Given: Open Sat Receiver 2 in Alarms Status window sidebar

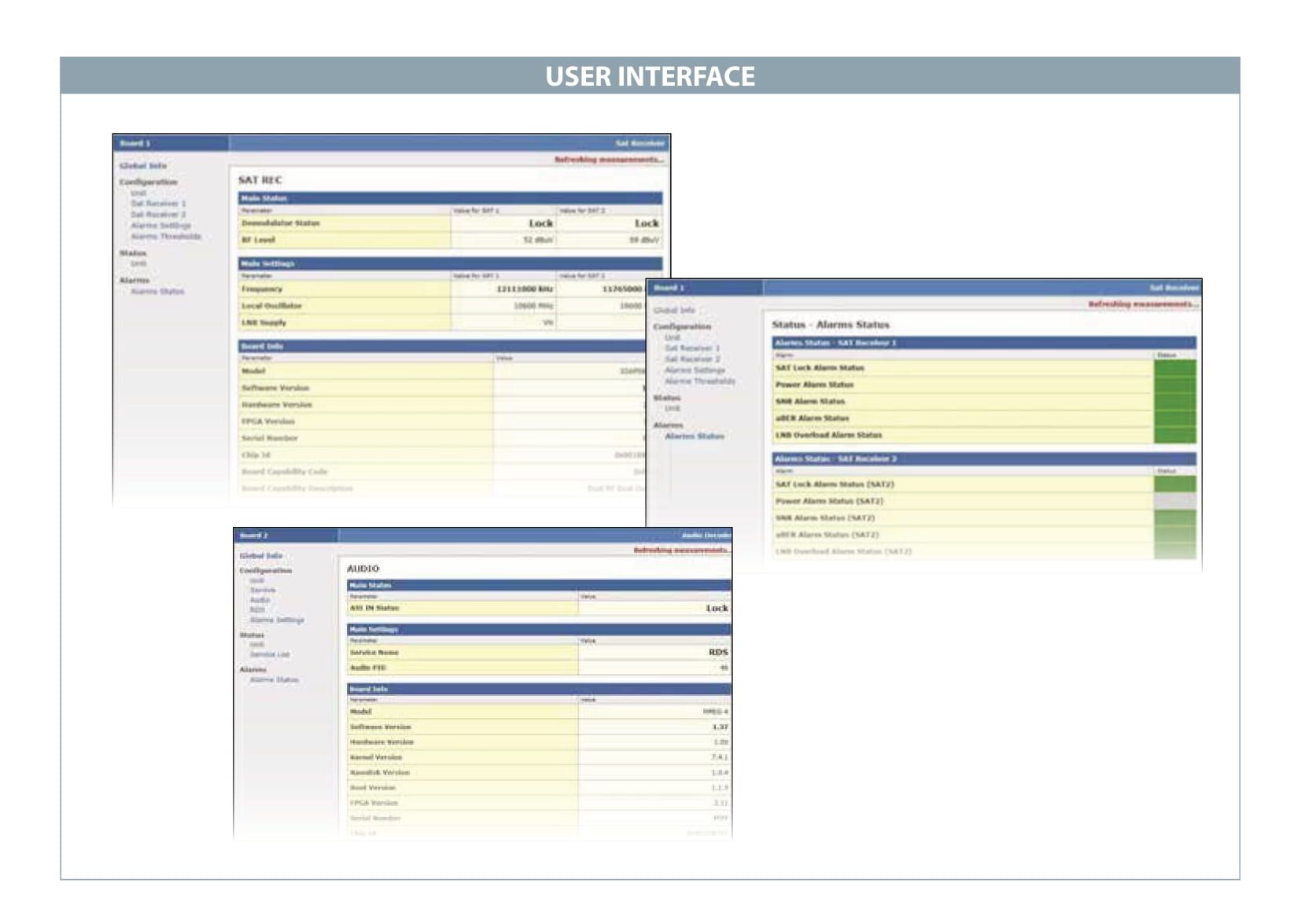Looking at the screenshot, I should tap(692, 359).
